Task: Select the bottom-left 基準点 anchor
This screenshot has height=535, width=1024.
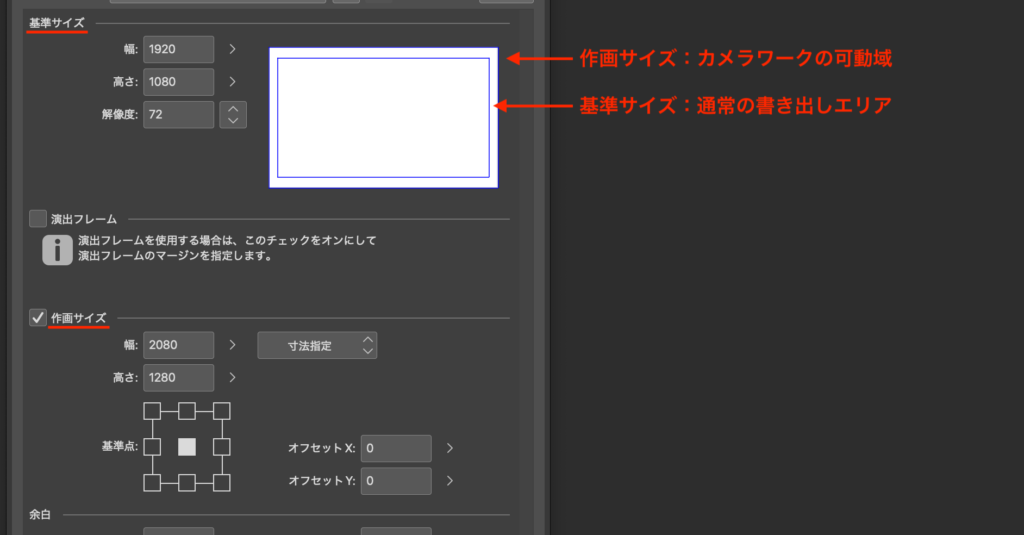Action: pyautogui.click(x=152, y=483)
